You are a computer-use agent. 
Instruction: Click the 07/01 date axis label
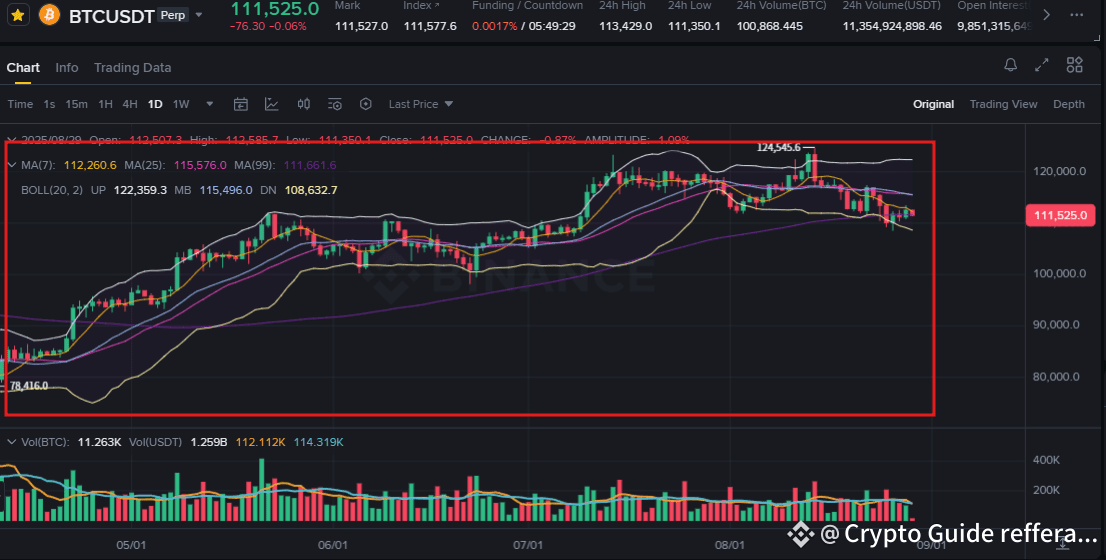point(528,545)
